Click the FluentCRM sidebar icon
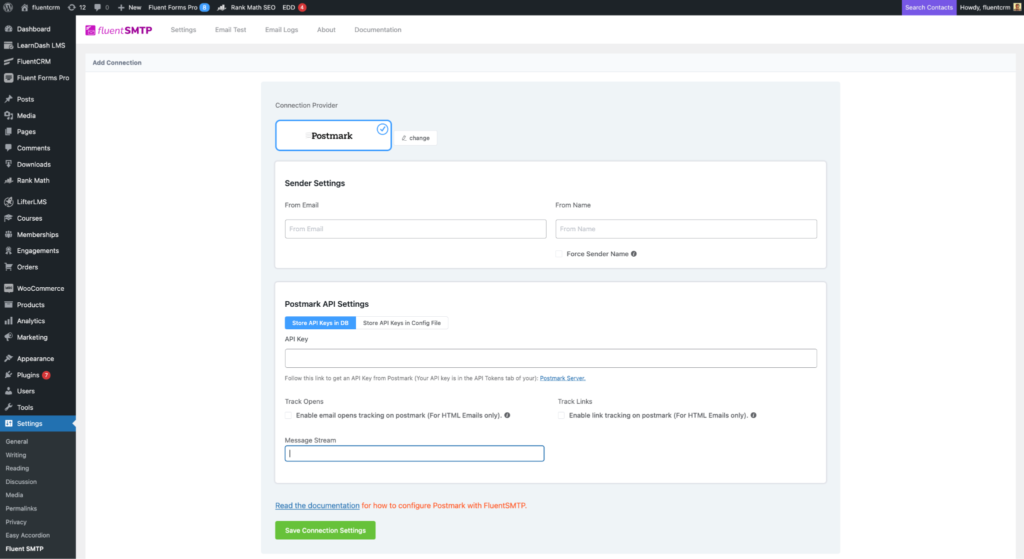 pos(8,61)
